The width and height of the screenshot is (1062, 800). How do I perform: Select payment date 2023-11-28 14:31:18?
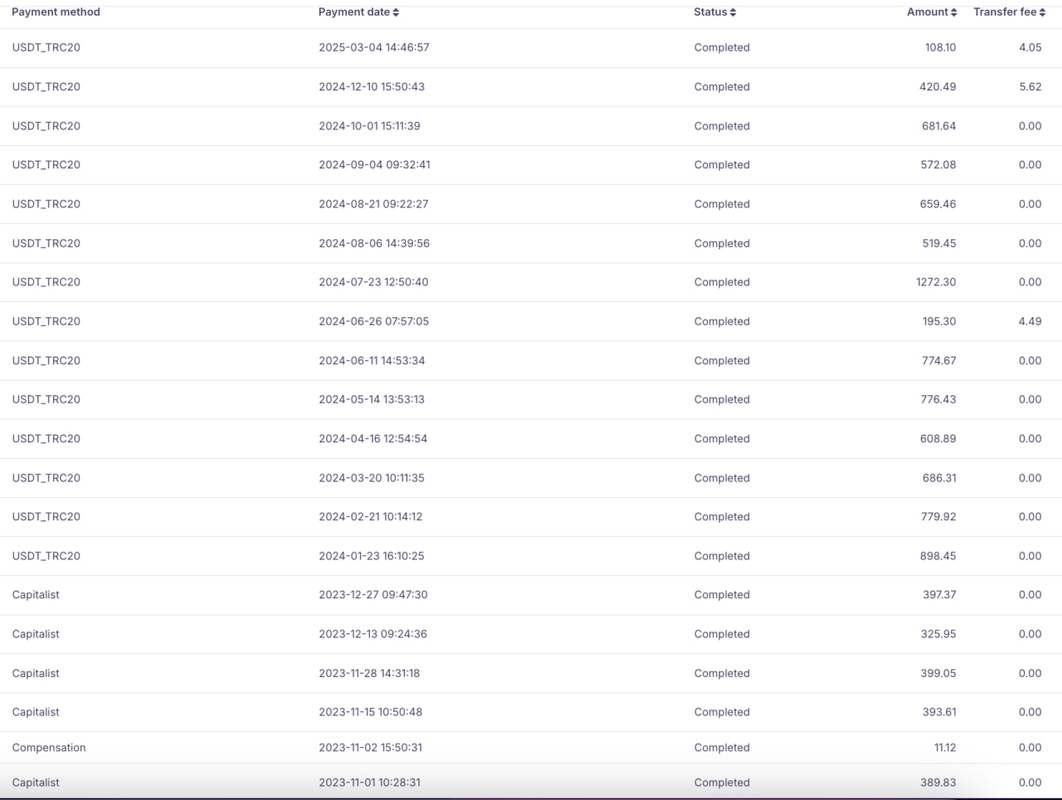point(369,673)
